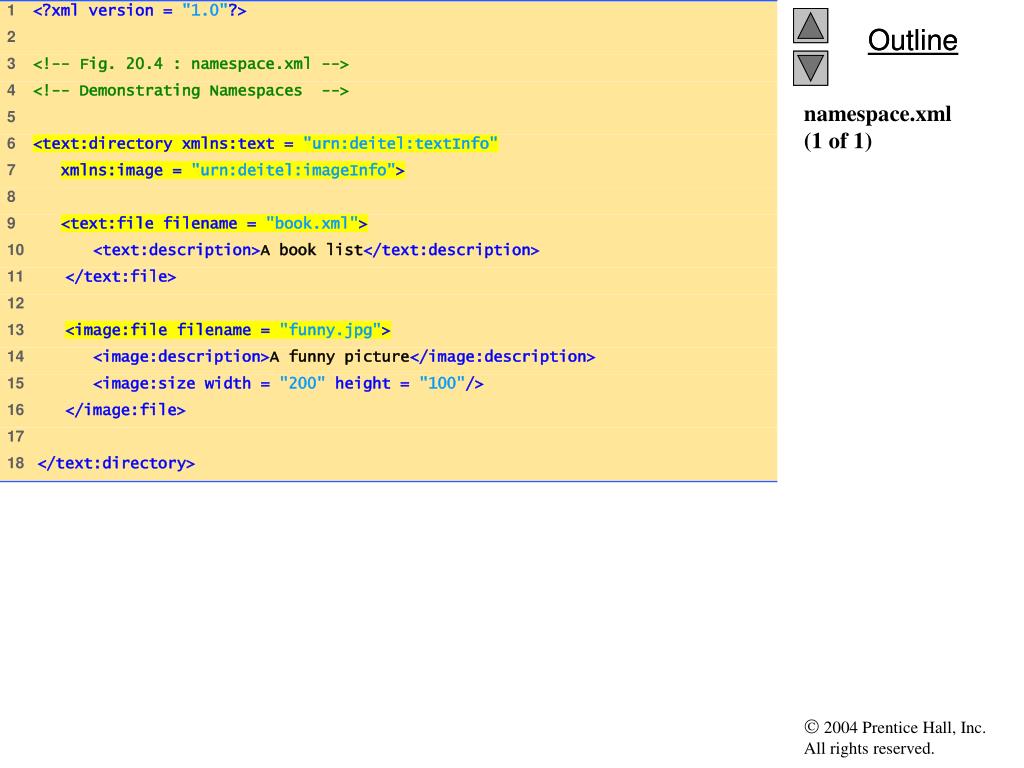The image size is (1024, 768).
Task: Open the Outline link
Action: click(x=912, y=40)
